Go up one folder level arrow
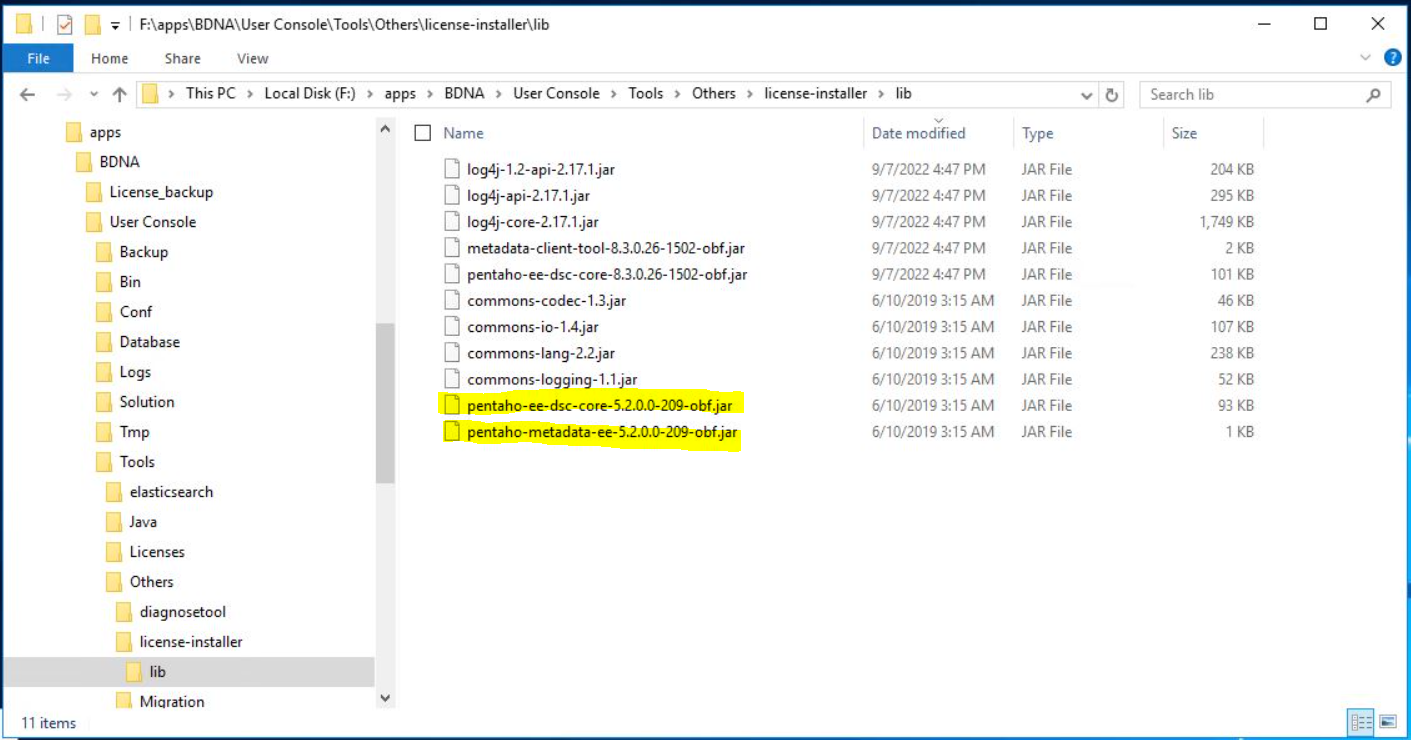 [x=120, y=95]
